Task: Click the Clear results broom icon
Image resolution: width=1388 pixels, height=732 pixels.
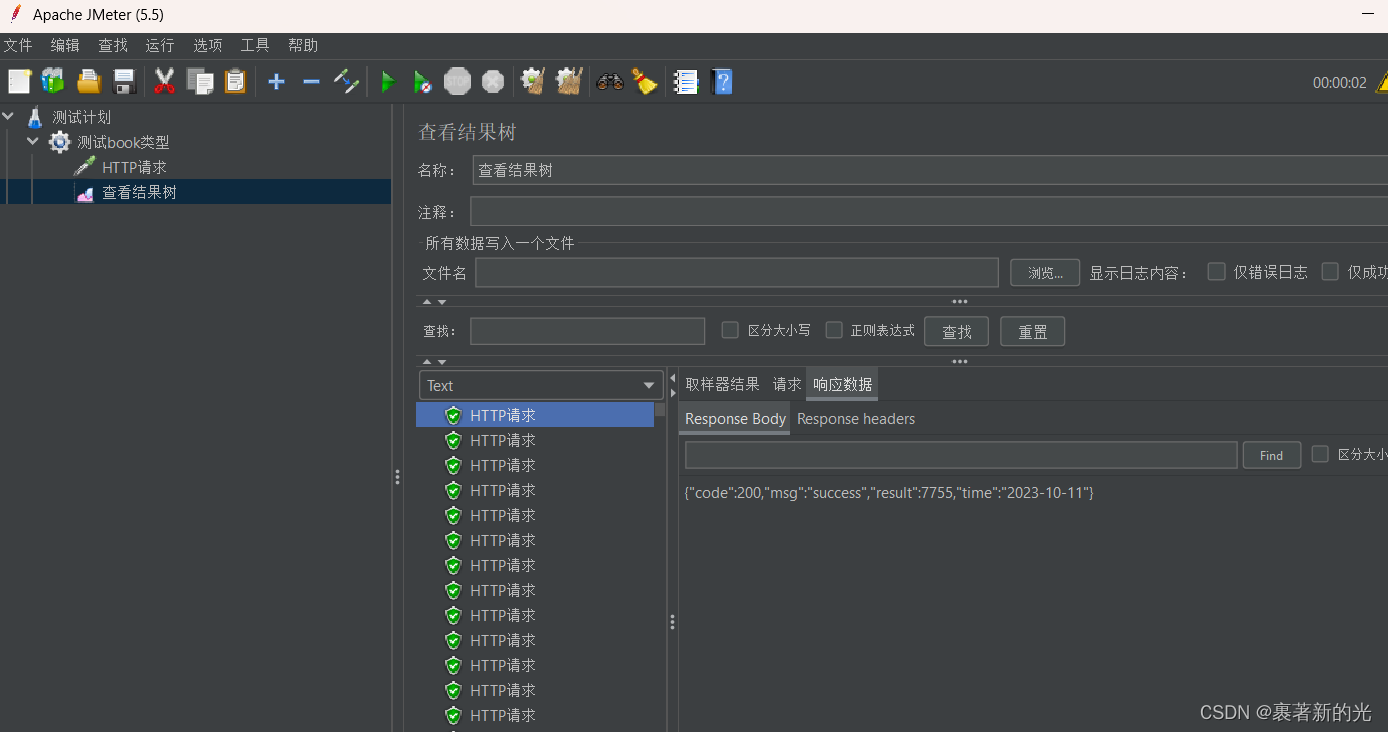Action: point(533,82)
